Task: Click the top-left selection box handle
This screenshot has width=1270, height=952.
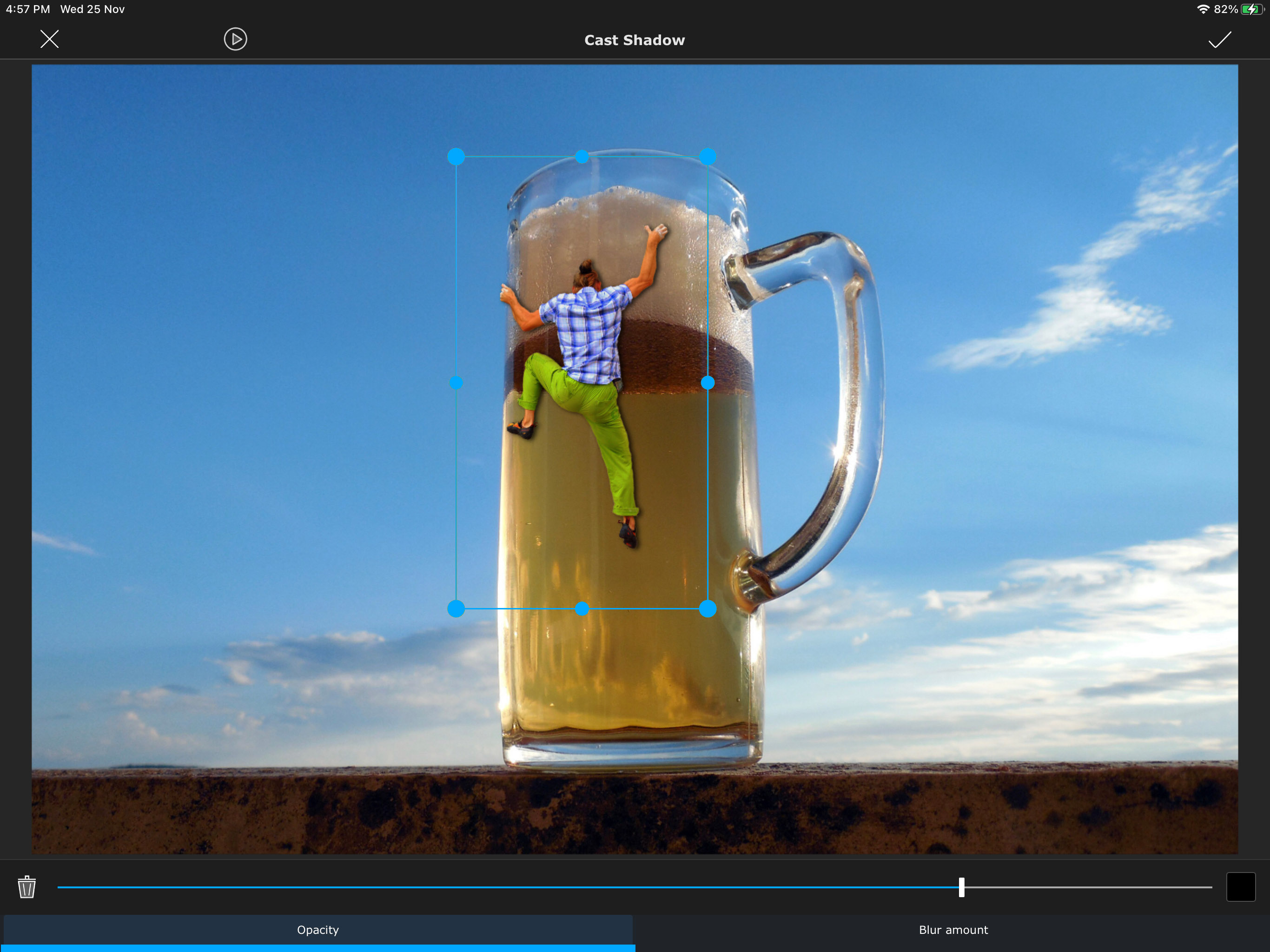Action: pyautogui.click(x=456, y=157)
